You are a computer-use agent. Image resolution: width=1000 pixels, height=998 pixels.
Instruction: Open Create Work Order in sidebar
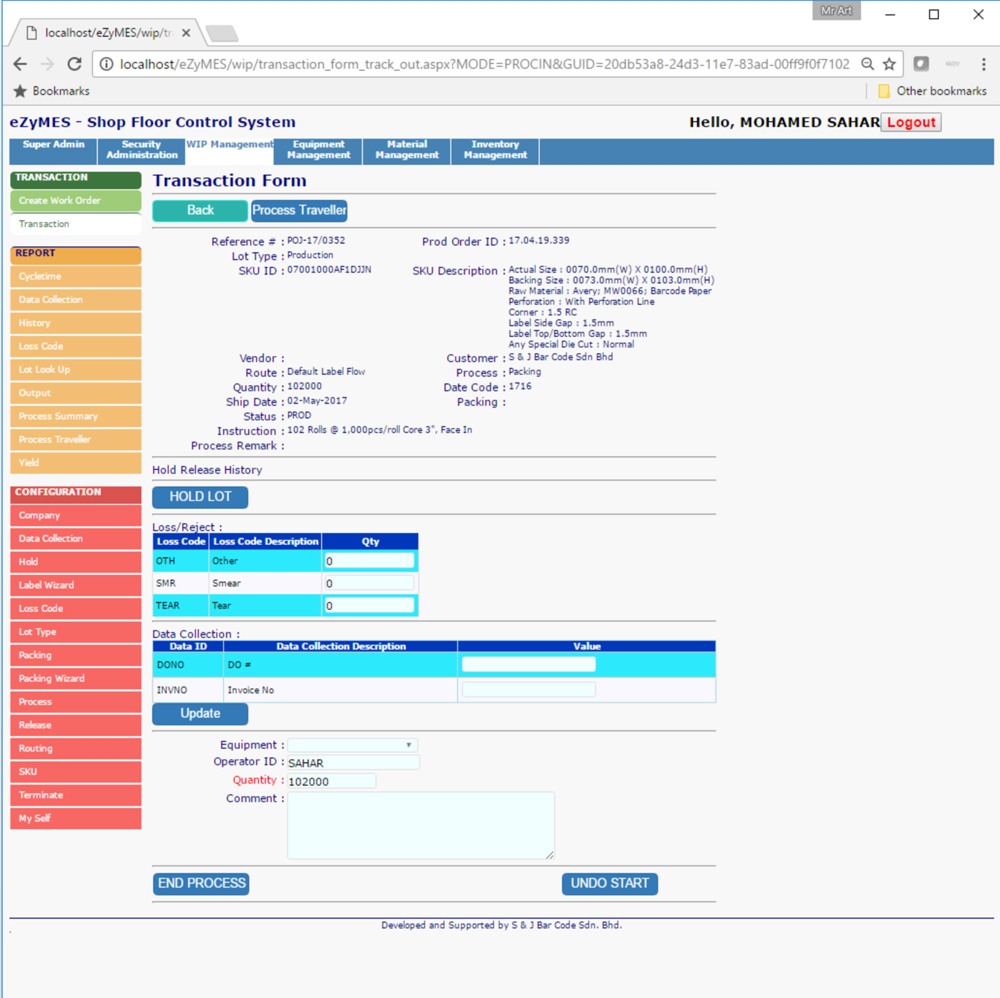coord(75,201)
